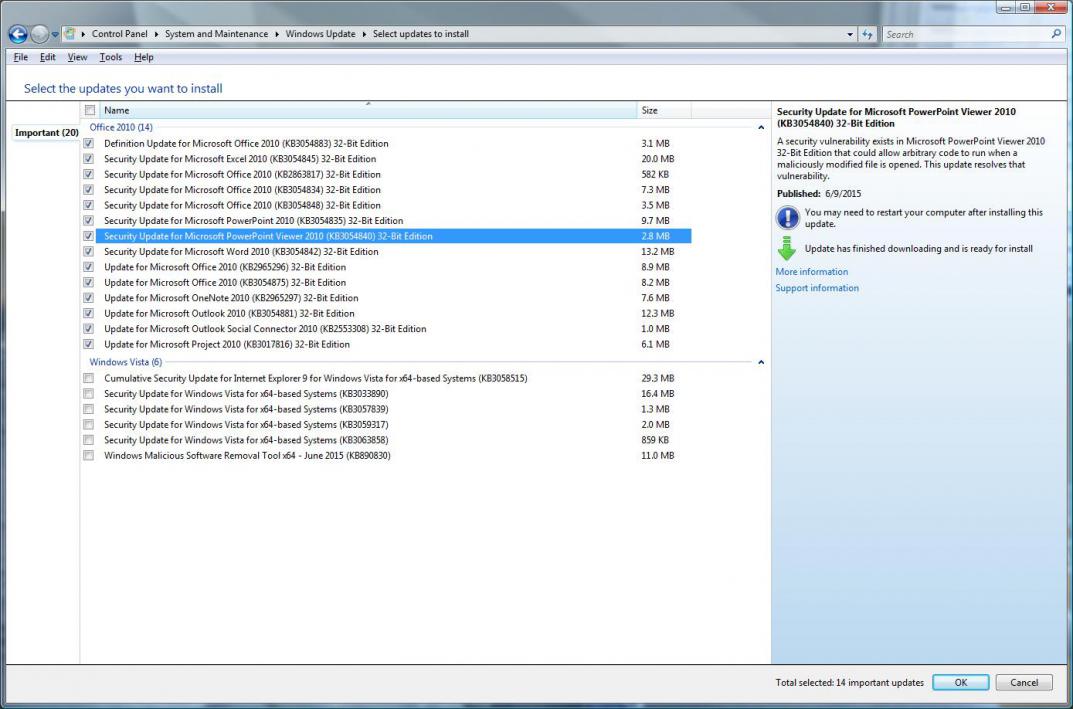Click the Back navigation arrow button
Screen dimensions: 1073x709
(17, 34)
